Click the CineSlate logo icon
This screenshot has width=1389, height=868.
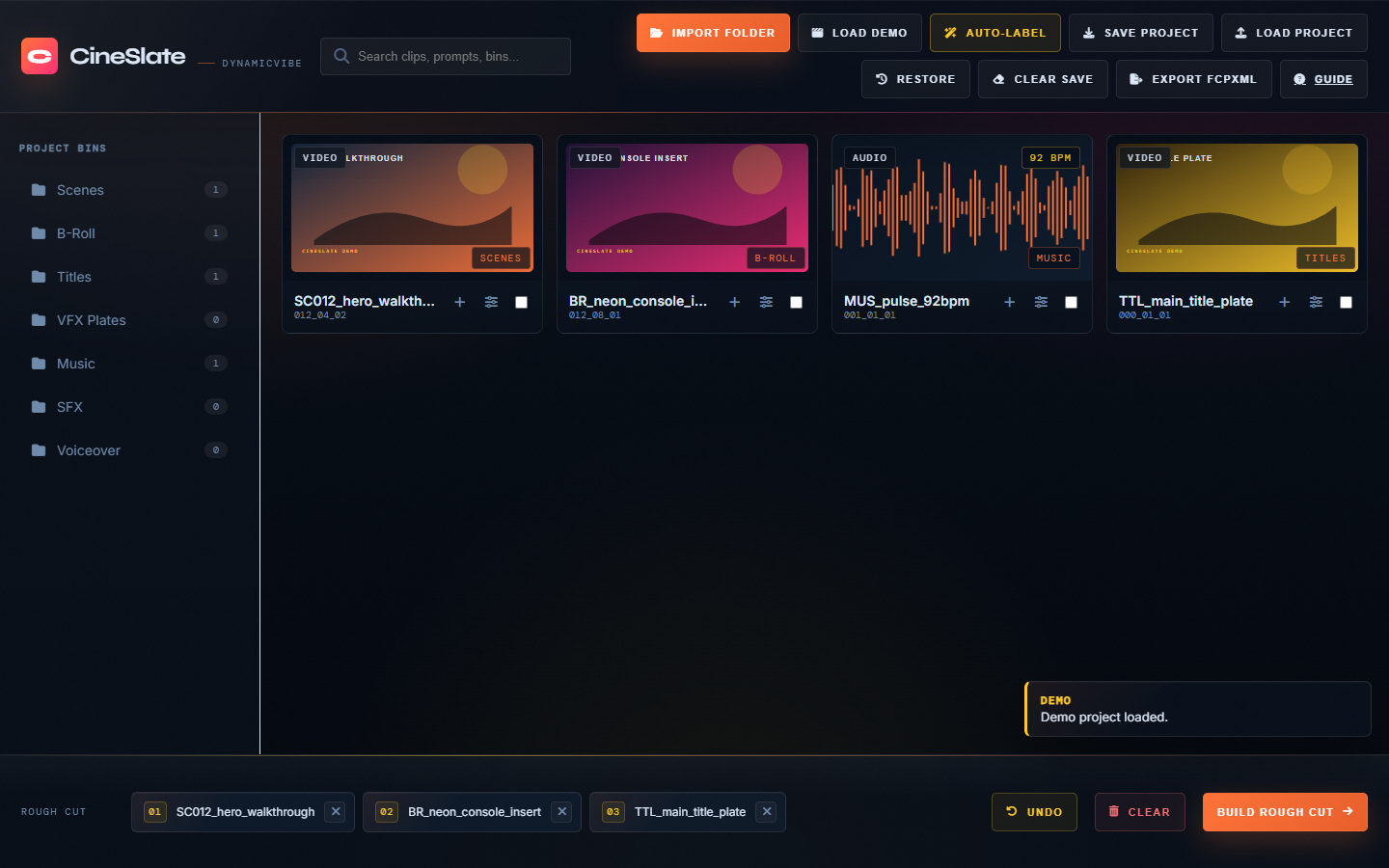40,56
